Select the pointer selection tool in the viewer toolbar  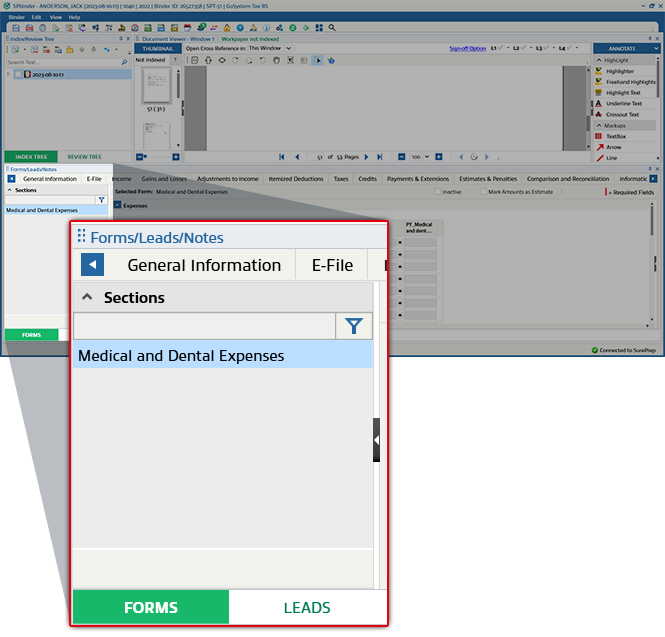[x=317, y=61]
